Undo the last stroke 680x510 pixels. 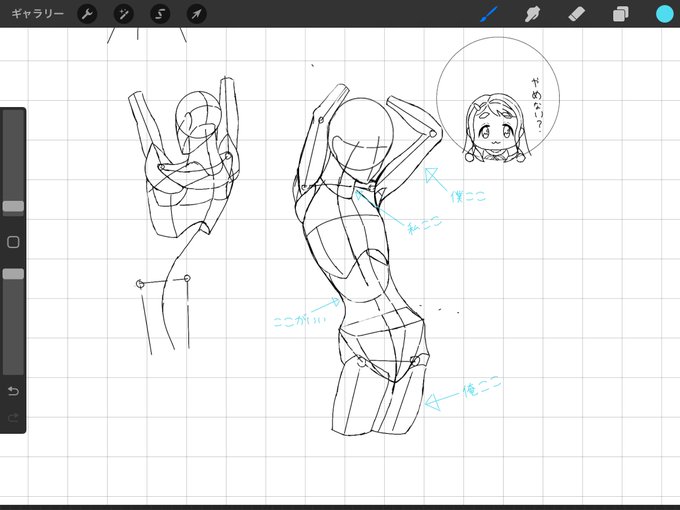pos(13,391)
